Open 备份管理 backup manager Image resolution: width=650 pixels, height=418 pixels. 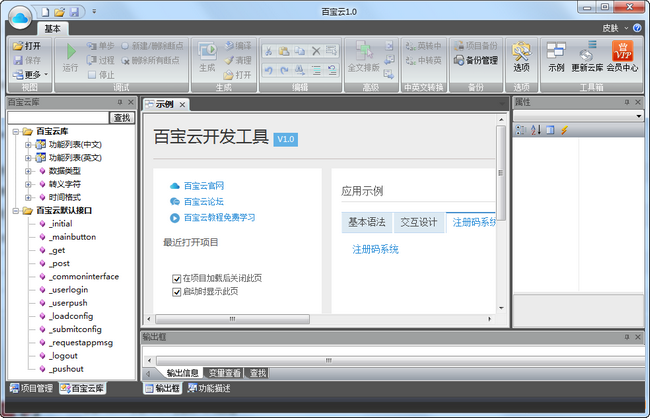475,60
